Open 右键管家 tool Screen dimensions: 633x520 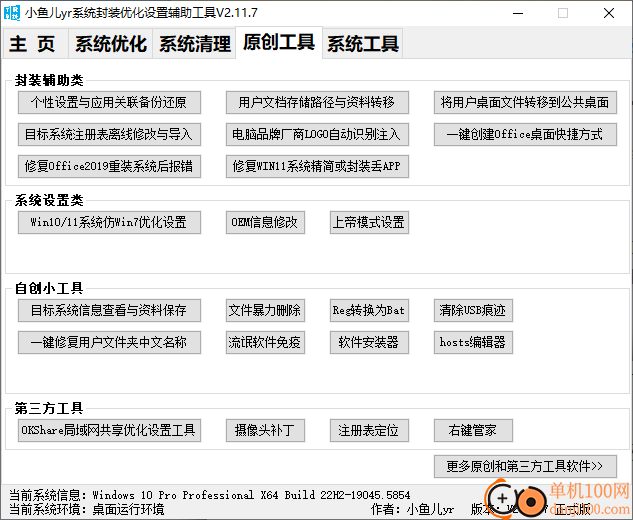pos(473,430)
